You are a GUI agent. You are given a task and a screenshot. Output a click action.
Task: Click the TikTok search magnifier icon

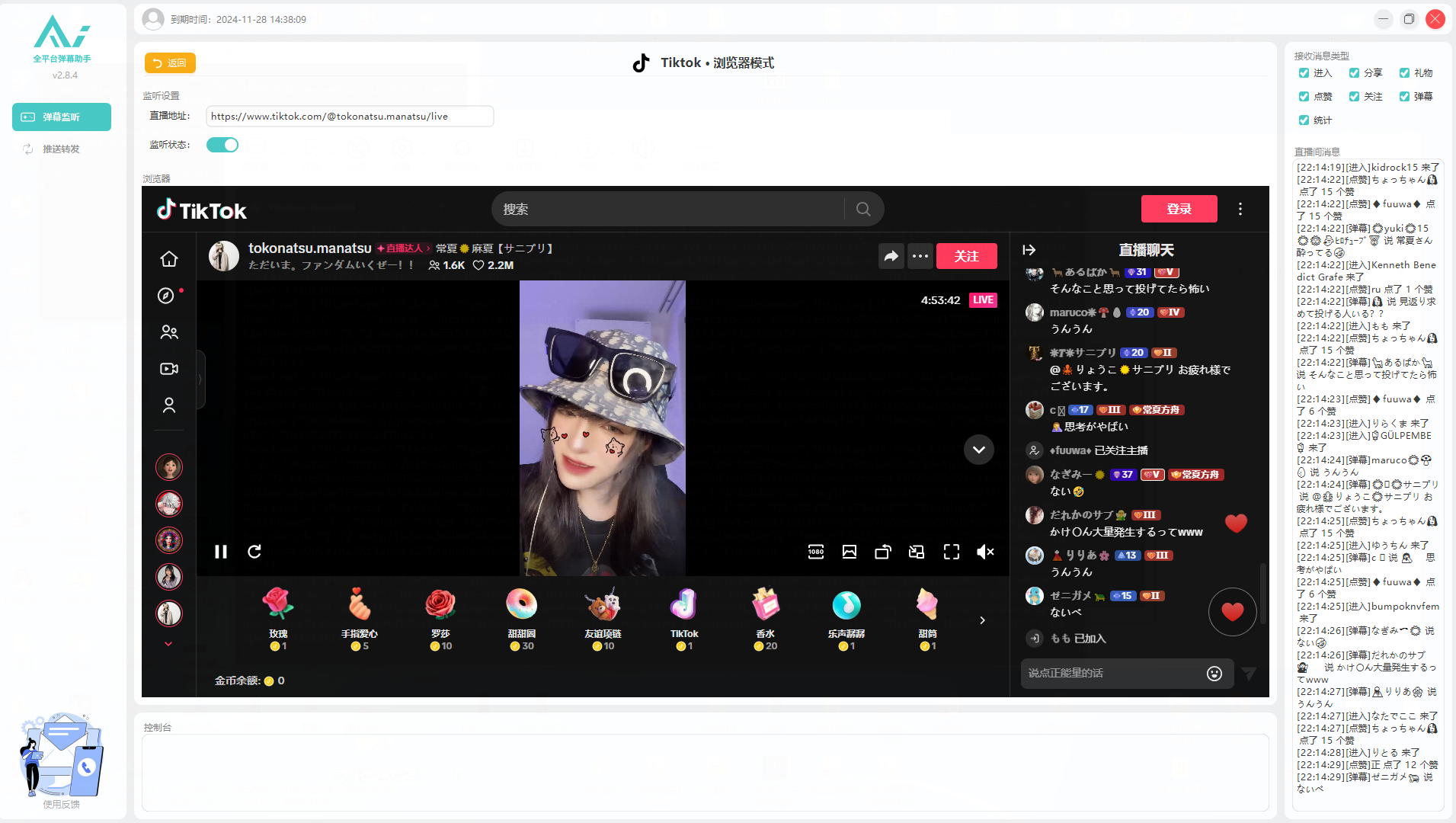coord(863,210)
